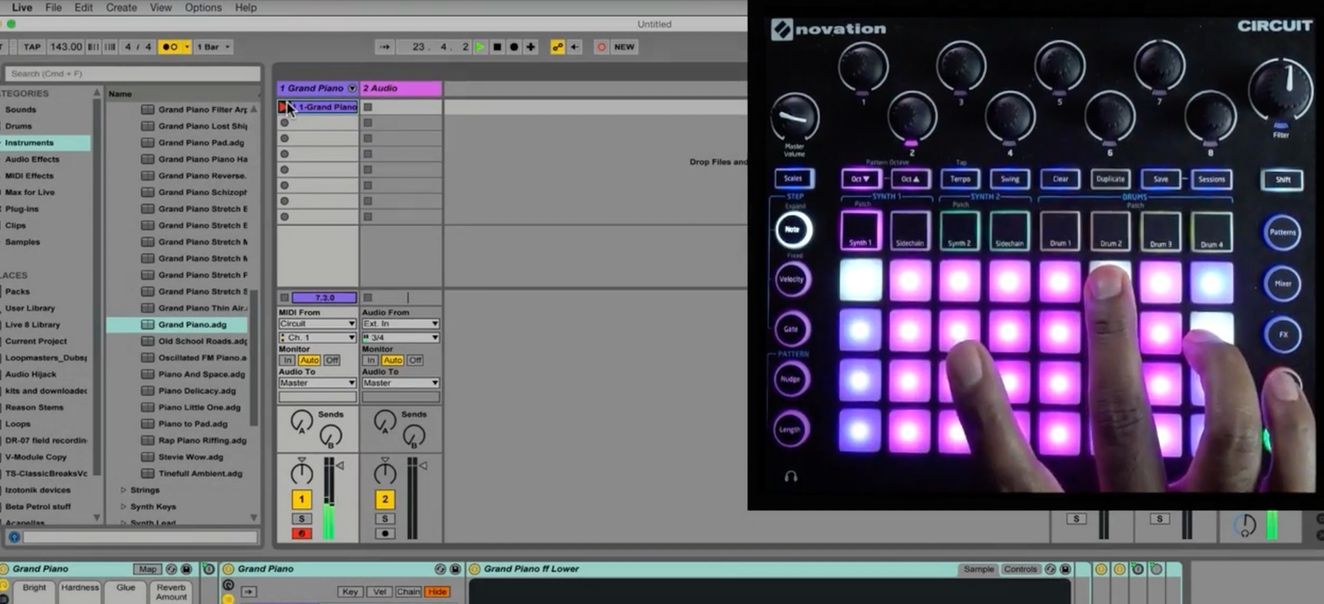Viewport: 1324px width, 604px height.
Task: Stop playback with the square Stop button
Action: 497,47
